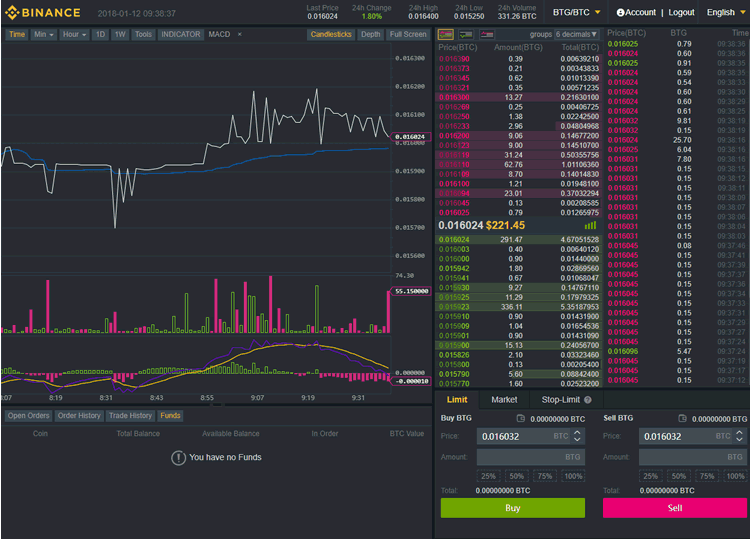750x539 pixels.
Task: Select the 1W chart interval
Action: pyautogui.click(x=120, y=34)
